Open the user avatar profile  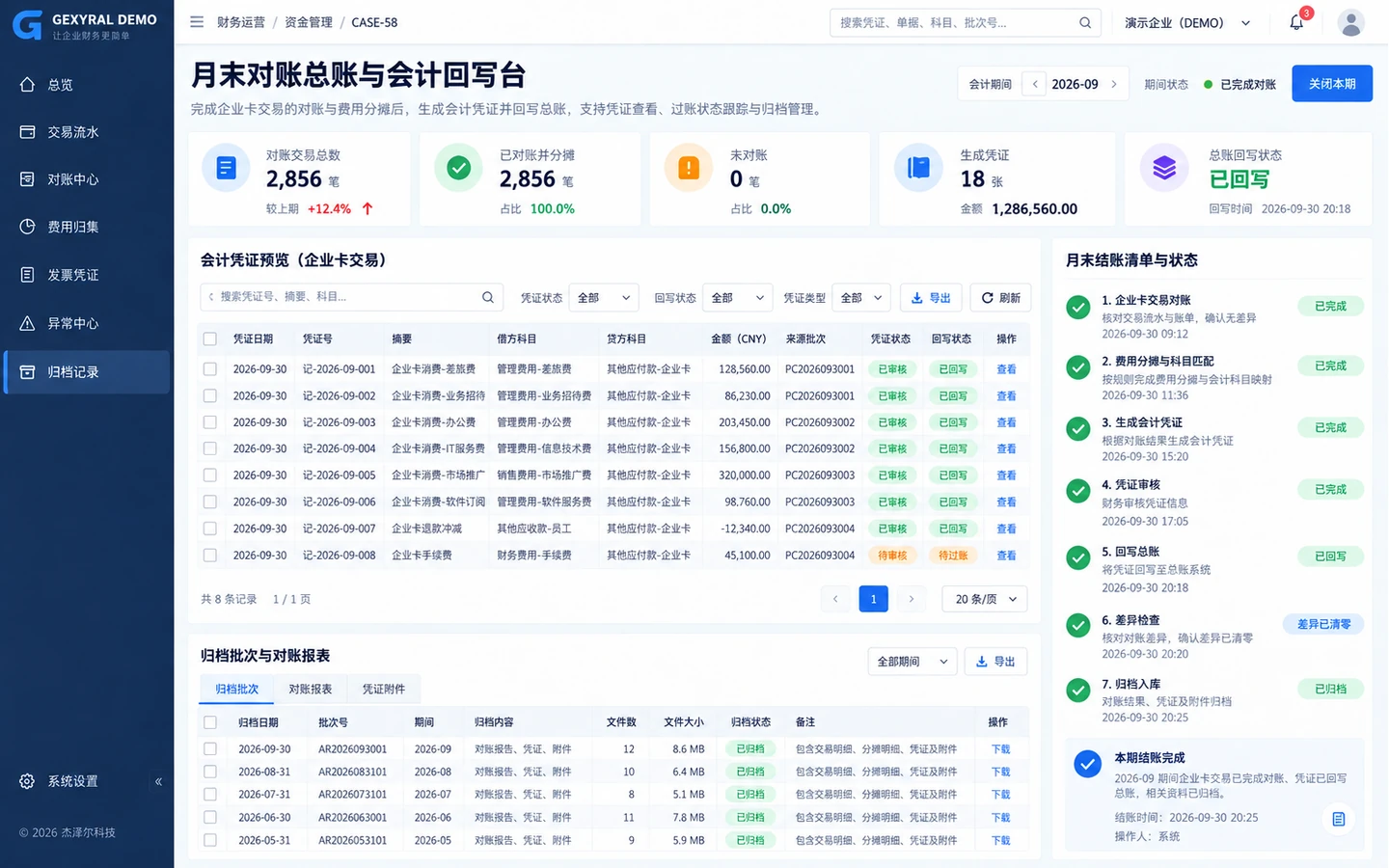[1351, 22]
